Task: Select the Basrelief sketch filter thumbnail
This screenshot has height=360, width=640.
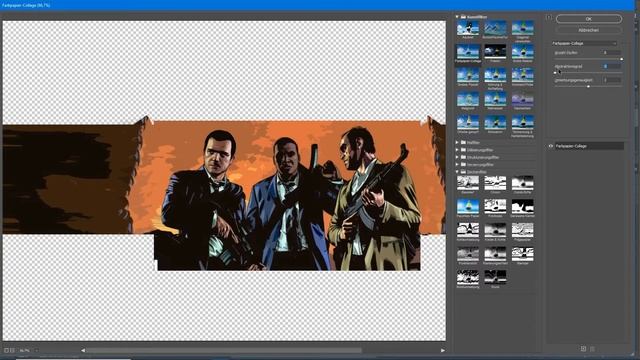Action: 468,183
